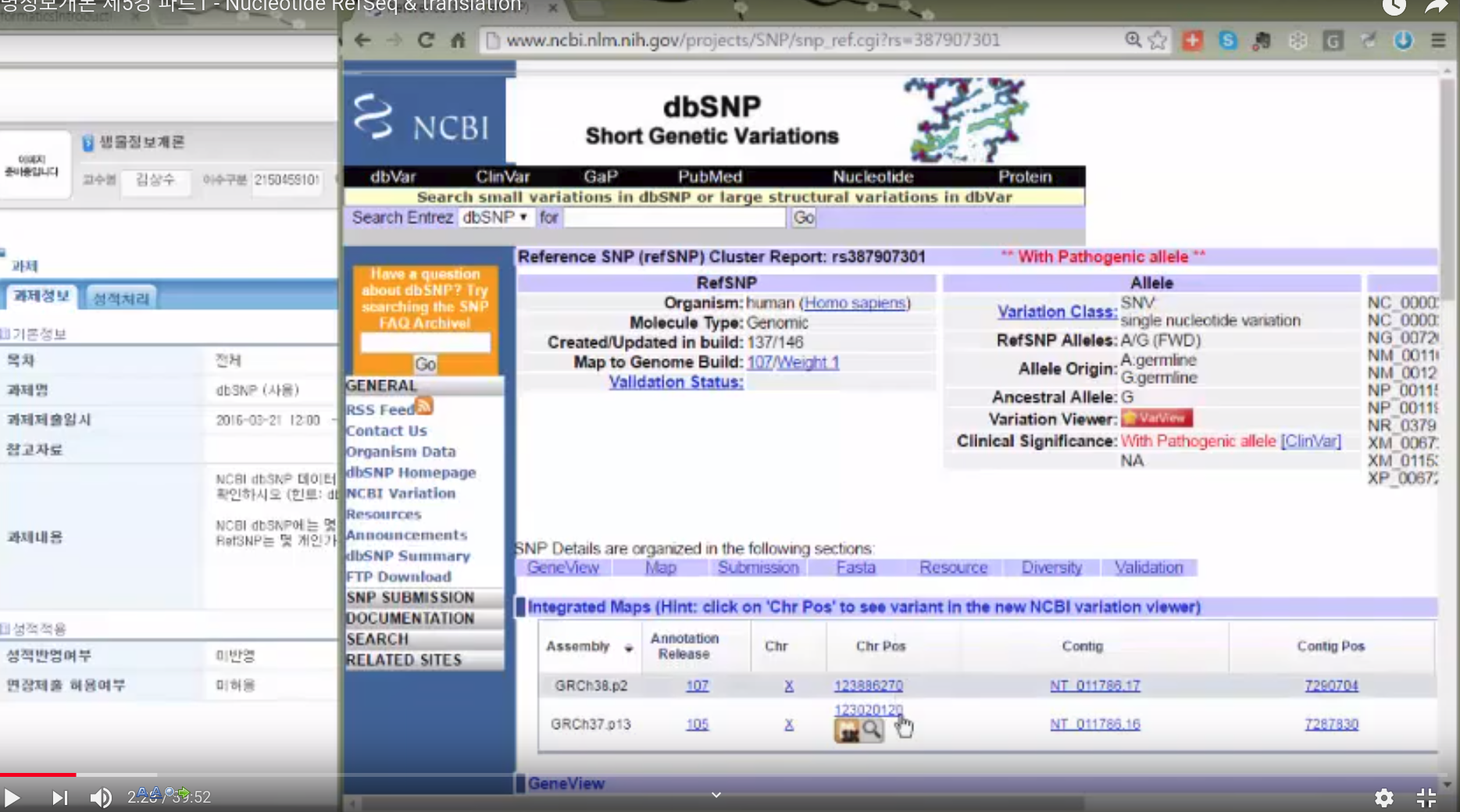1460x812 pixels.
Task: Open the ClinVar clinical significance link
Action: tap(1311, 441)
